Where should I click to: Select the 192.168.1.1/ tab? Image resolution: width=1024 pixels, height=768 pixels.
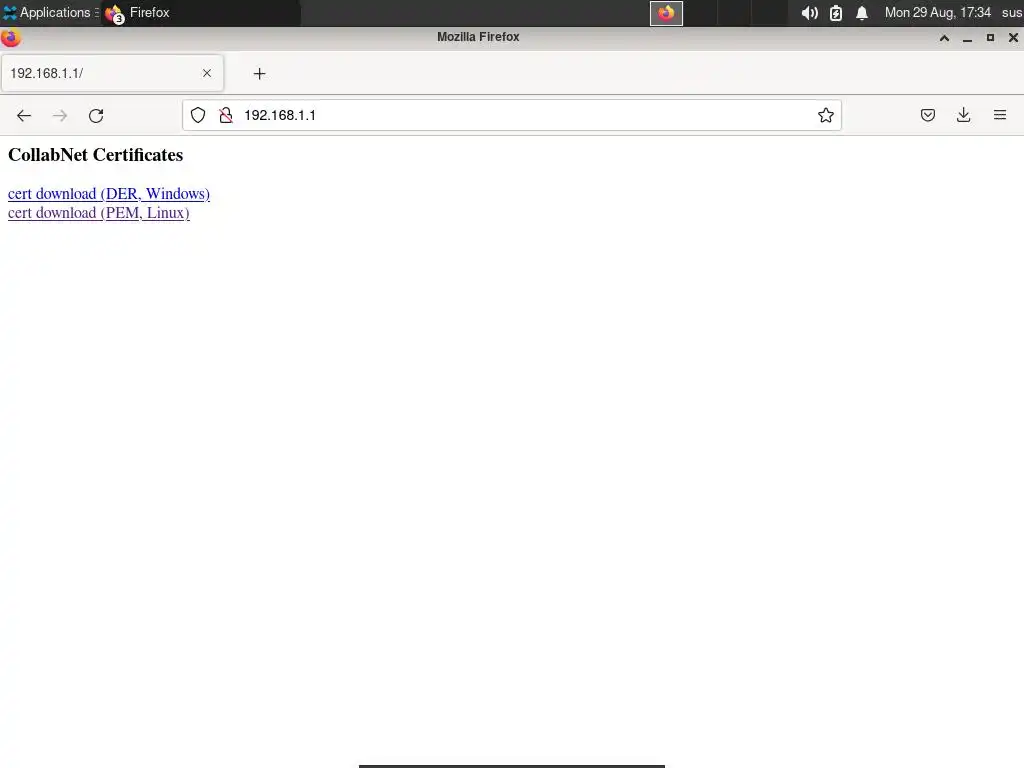(x=112, y=73)
